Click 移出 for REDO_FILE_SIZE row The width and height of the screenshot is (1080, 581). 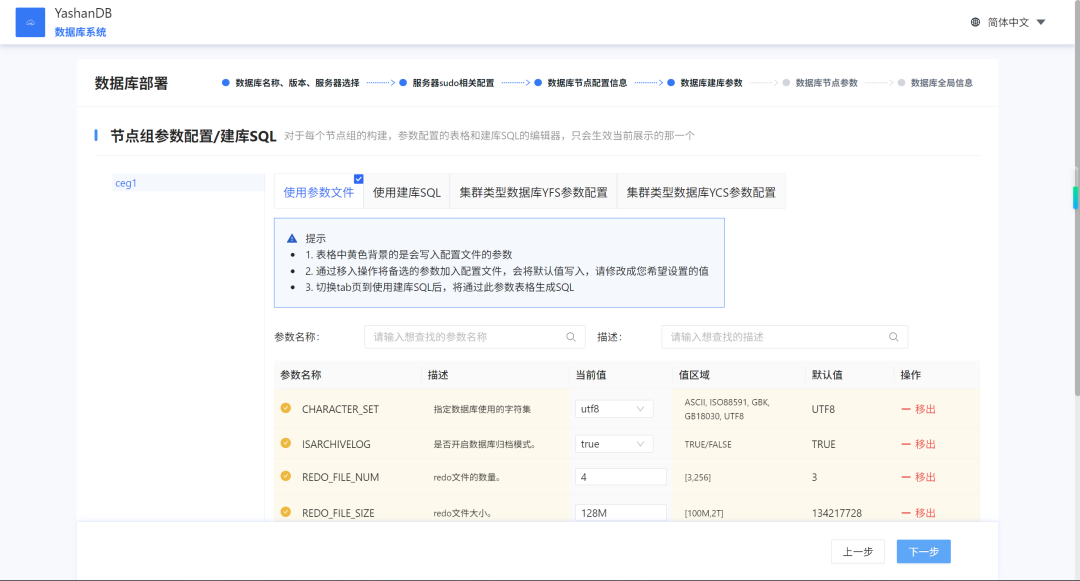point(918,513)
